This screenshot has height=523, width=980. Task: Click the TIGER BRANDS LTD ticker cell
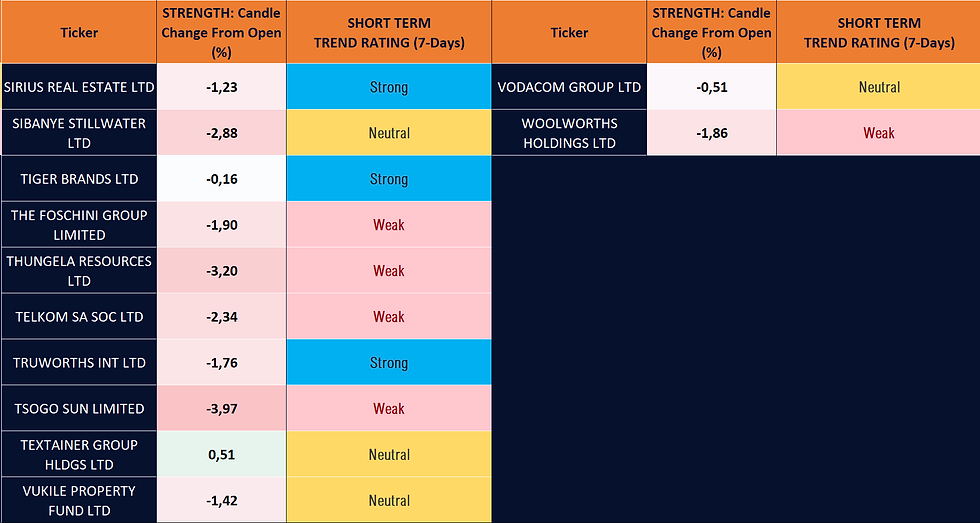79,179
